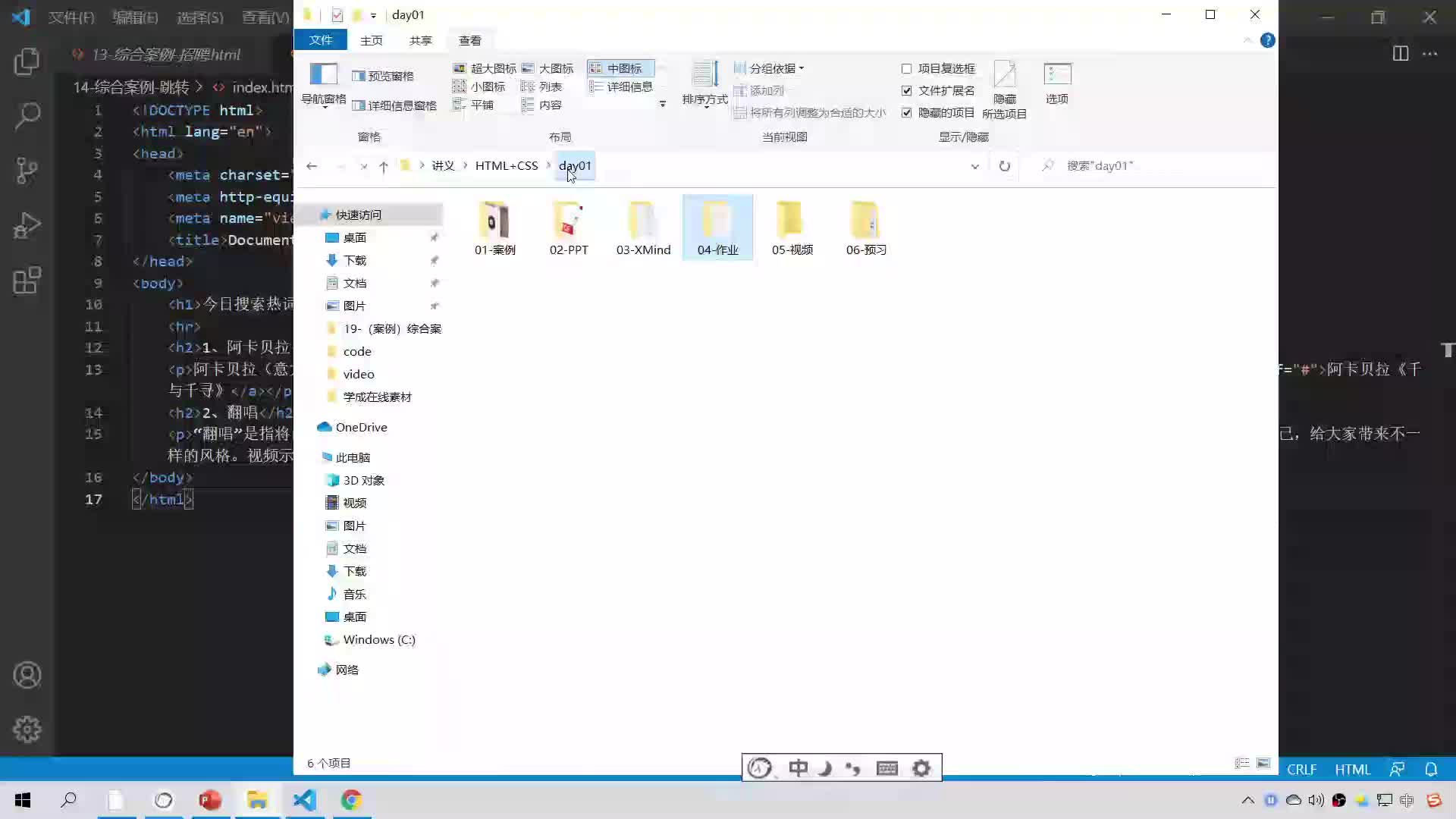Select extra large icons layout
The image size is (1456, 819).
point(484,68)
